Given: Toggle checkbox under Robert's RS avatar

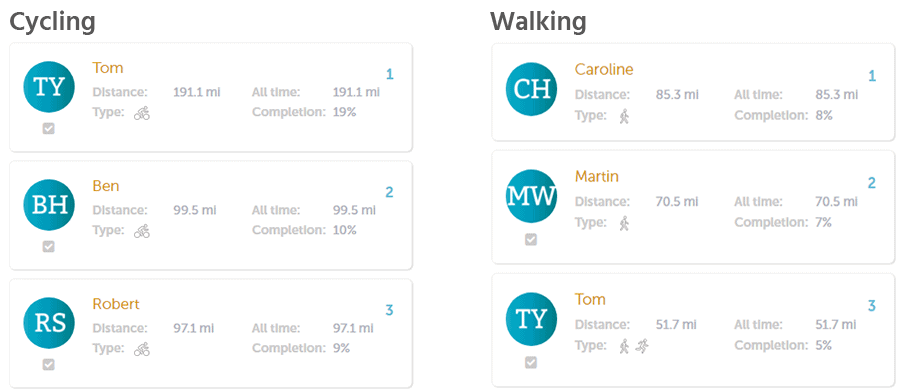Looking at the screenshot, I should point(49,364).
